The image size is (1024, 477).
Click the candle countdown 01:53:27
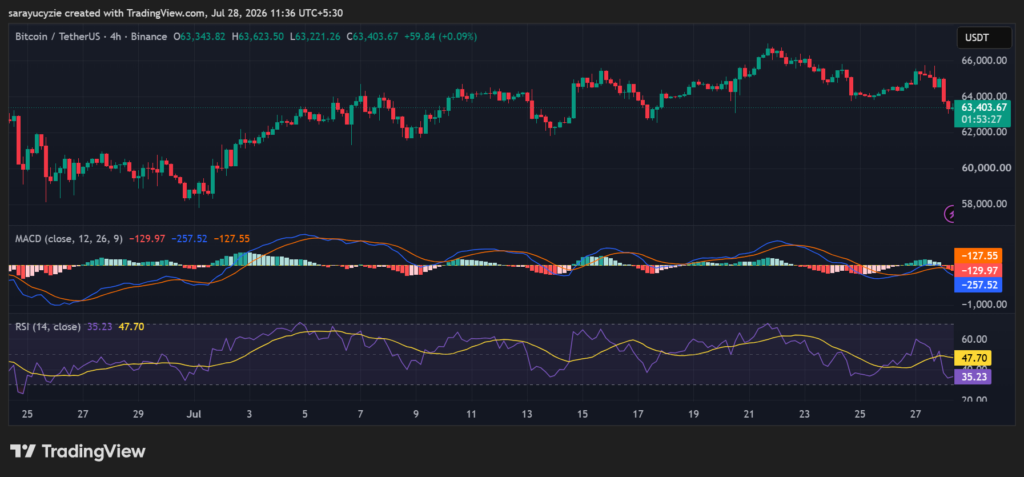click(980, 119)
